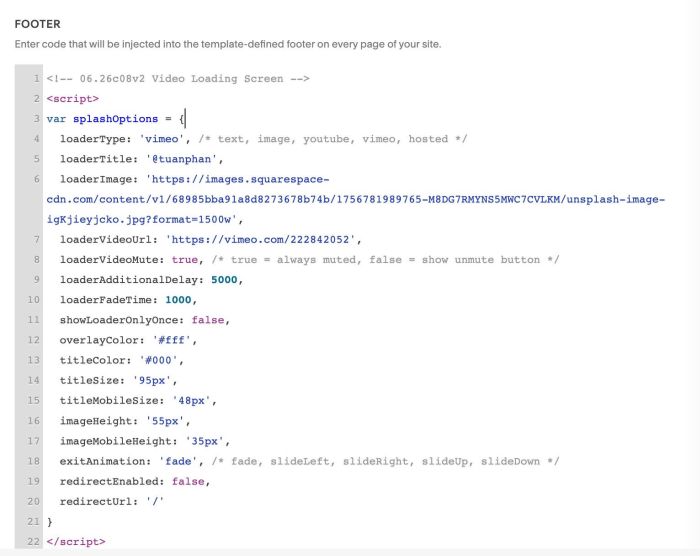The image size is (700, 556).
Task: Click the showLoaderOnlyOnce property name
Action: pos(119,320)
